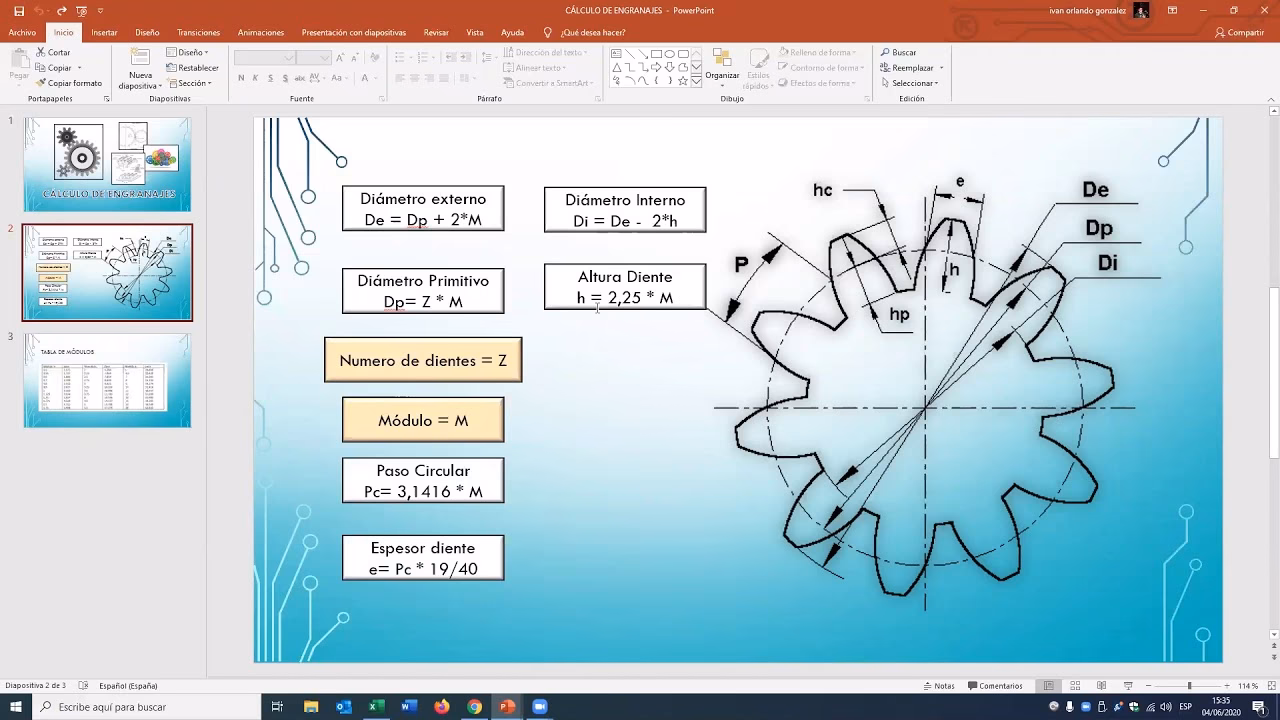
Task: Click Restablecer slide layout
Action: click(x=193, y=68)
